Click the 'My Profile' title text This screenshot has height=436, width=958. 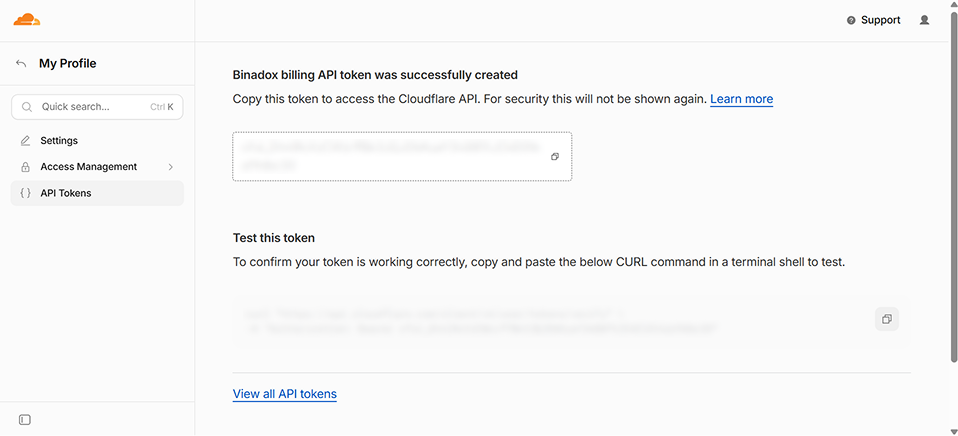pos(68,64)
